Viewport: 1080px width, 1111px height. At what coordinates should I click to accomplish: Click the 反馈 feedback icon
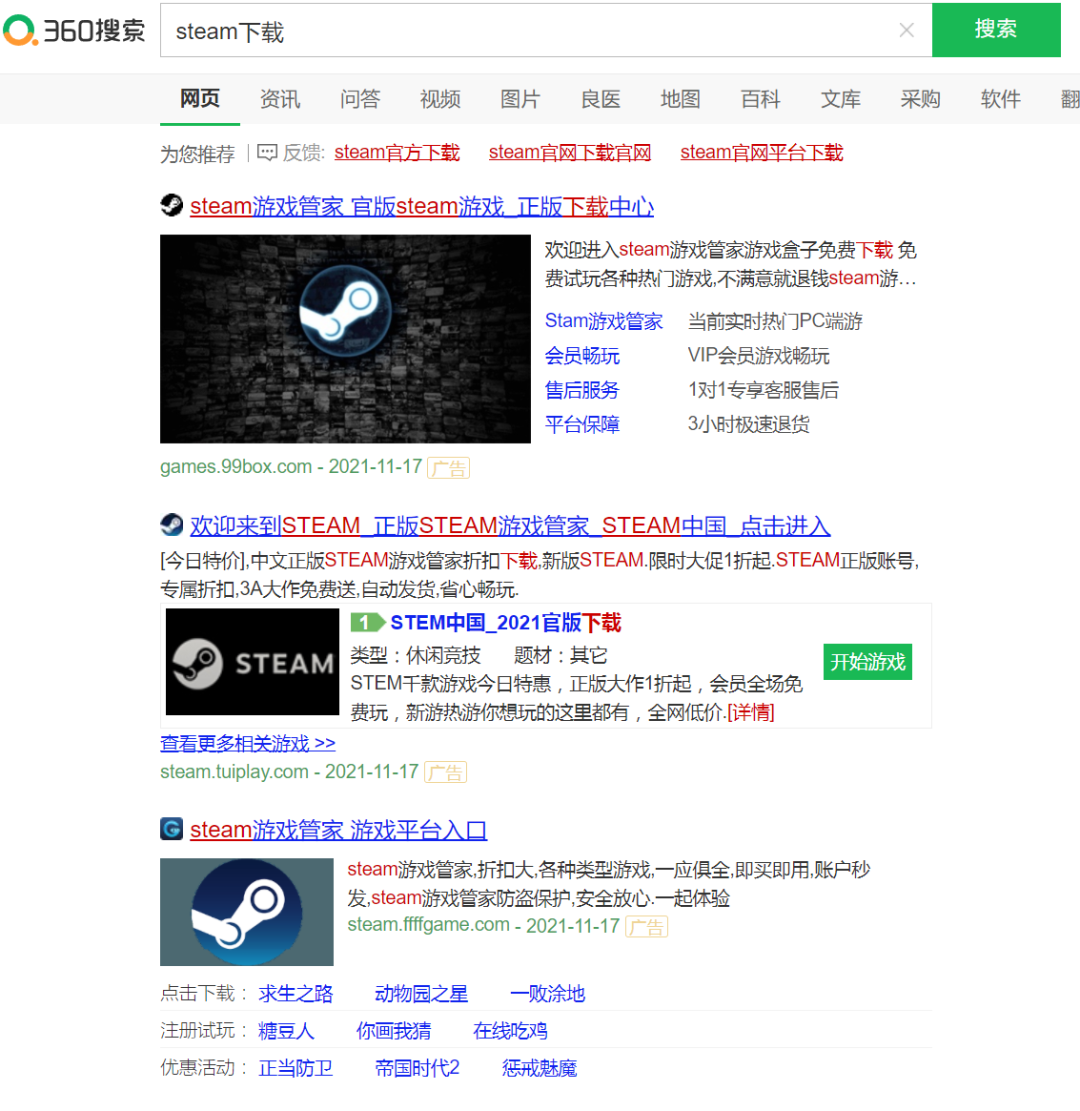pos(267,152)
